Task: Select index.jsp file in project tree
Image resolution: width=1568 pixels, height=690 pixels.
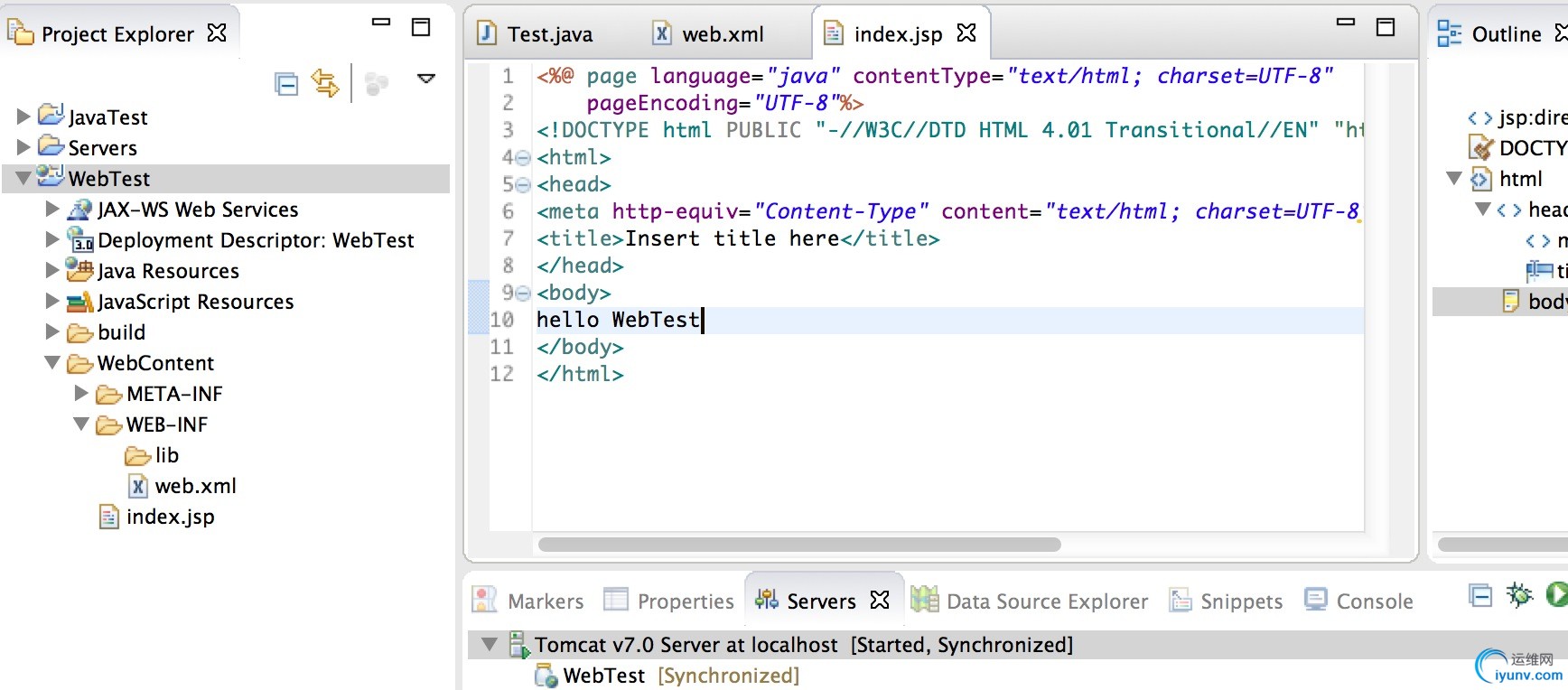Action: [x=157, y=517]
